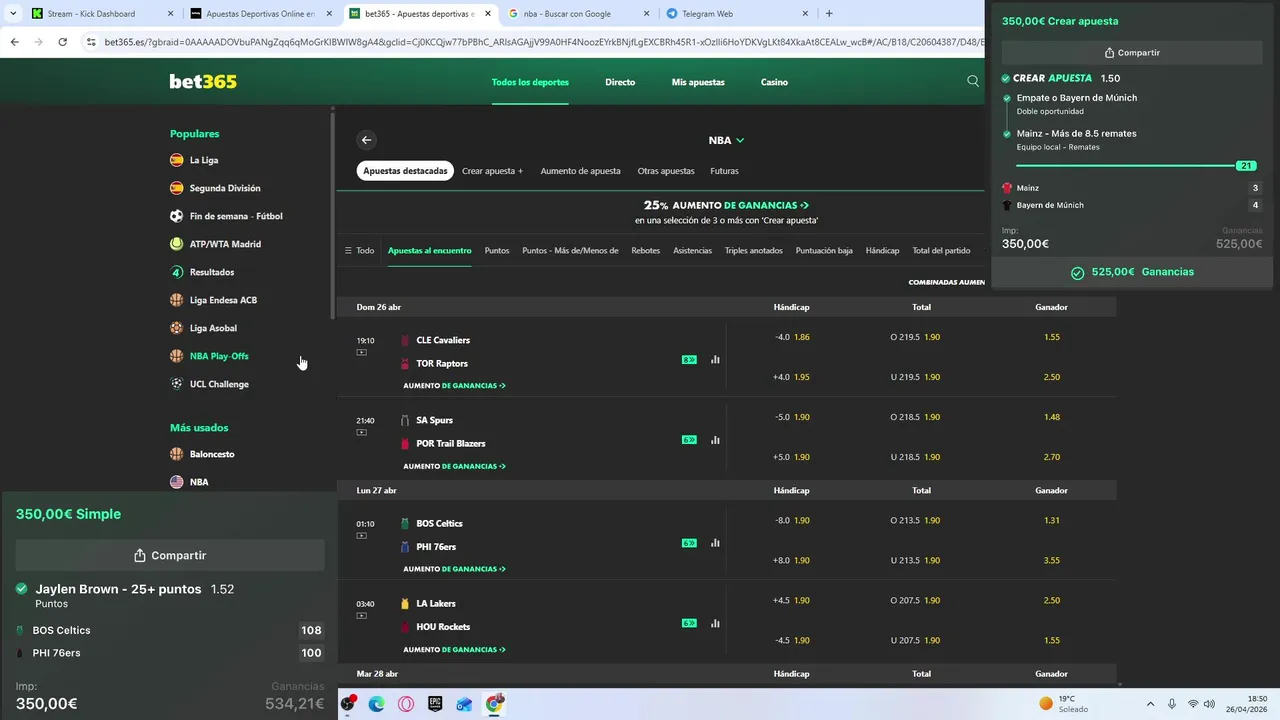The height and width of the screenshot is (720, 1280).
Task: Open the 25% Aumento de ganancias banner
Action: 726,212
